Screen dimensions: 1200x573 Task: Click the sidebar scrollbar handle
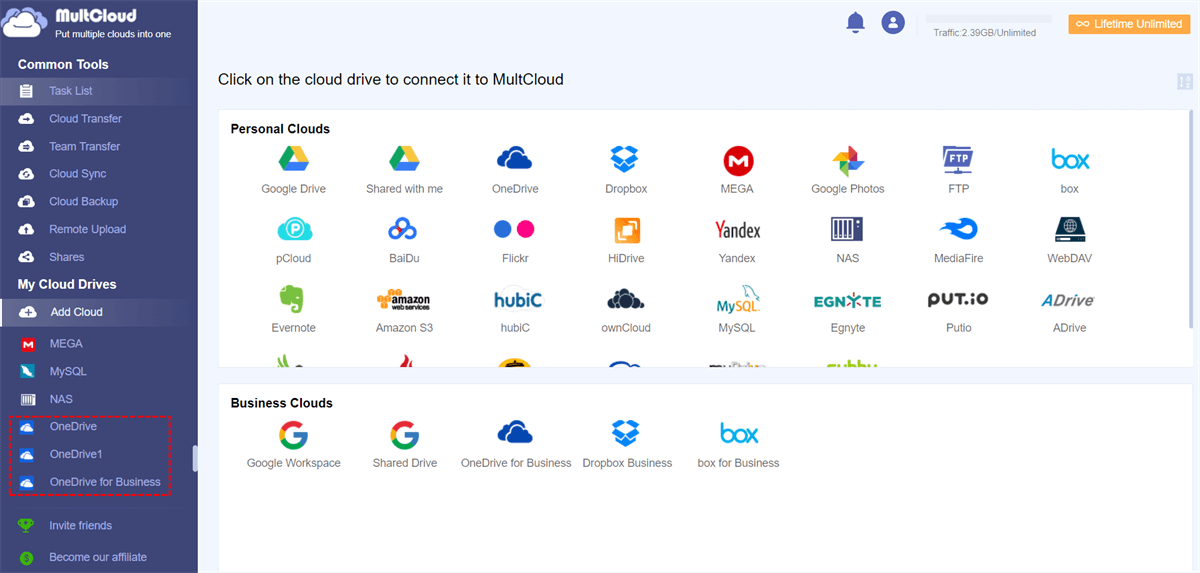(195, 457)
